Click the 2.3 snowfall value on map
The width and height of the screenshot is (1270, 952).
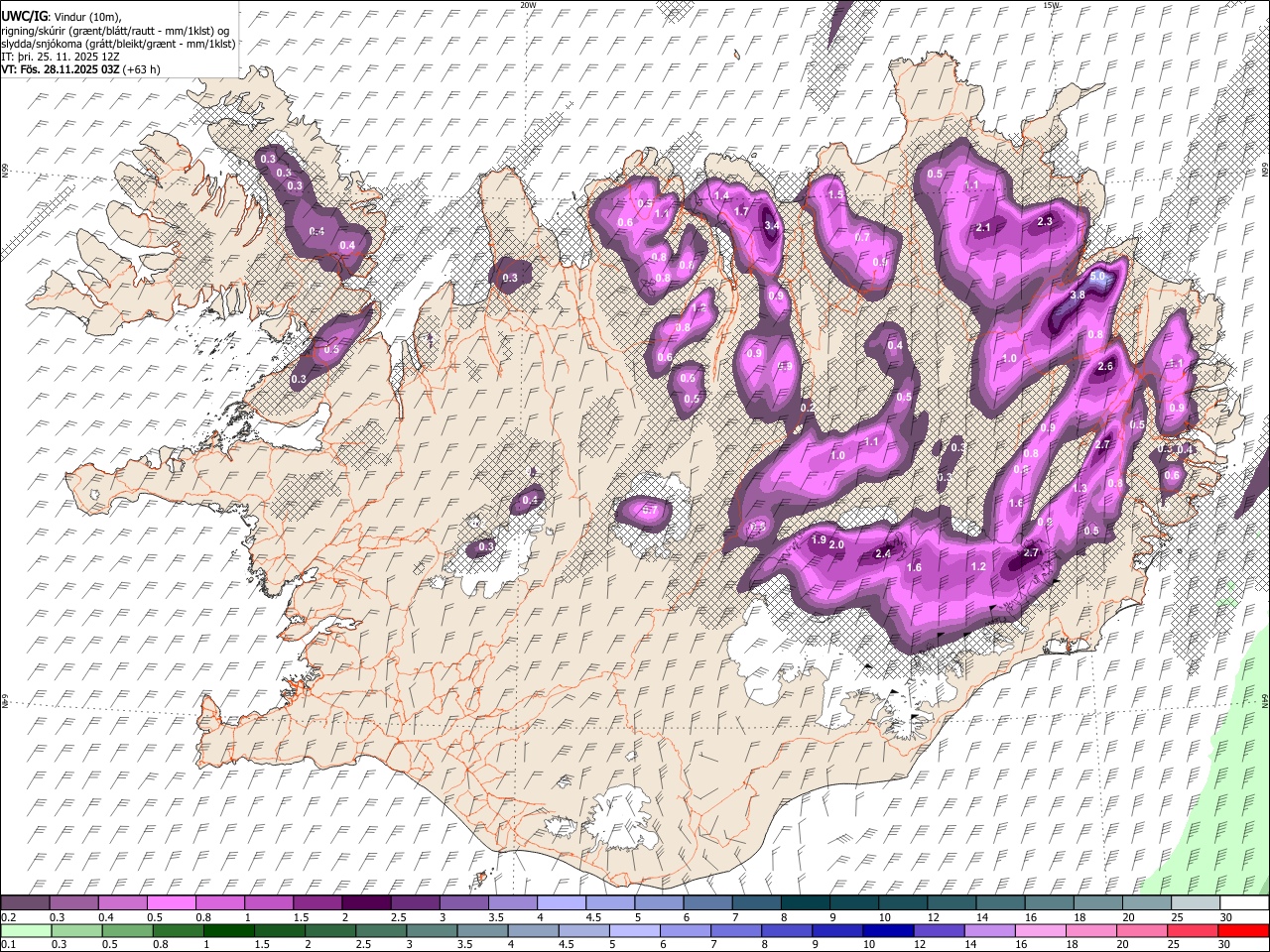1044,222
